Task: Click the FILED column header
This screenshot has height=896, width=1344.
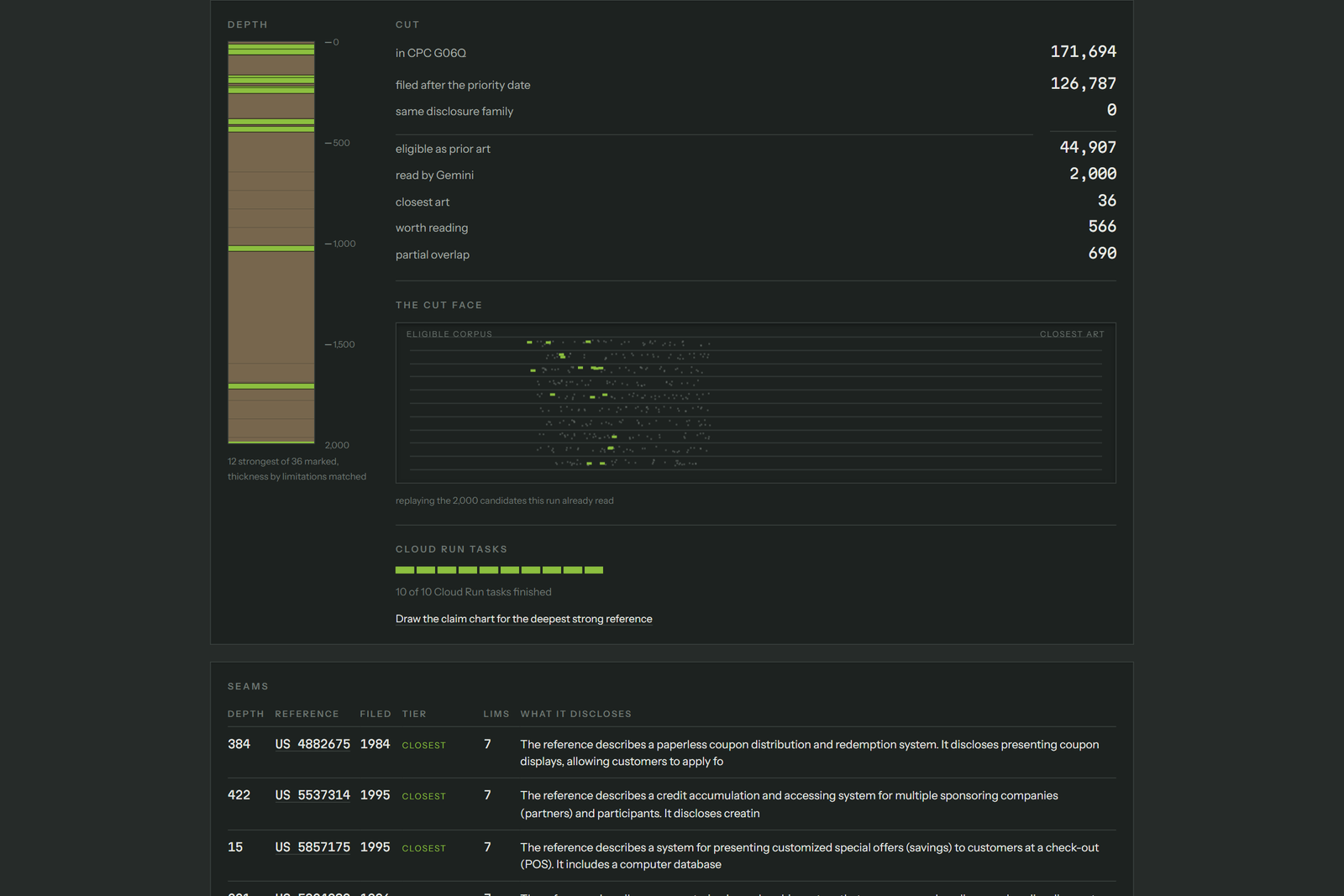Action: [375, 714]
